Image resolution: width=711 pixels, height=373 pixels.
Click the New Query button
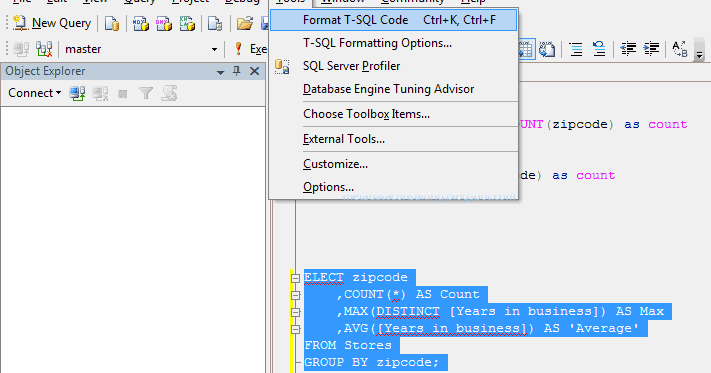click(52, 23)
